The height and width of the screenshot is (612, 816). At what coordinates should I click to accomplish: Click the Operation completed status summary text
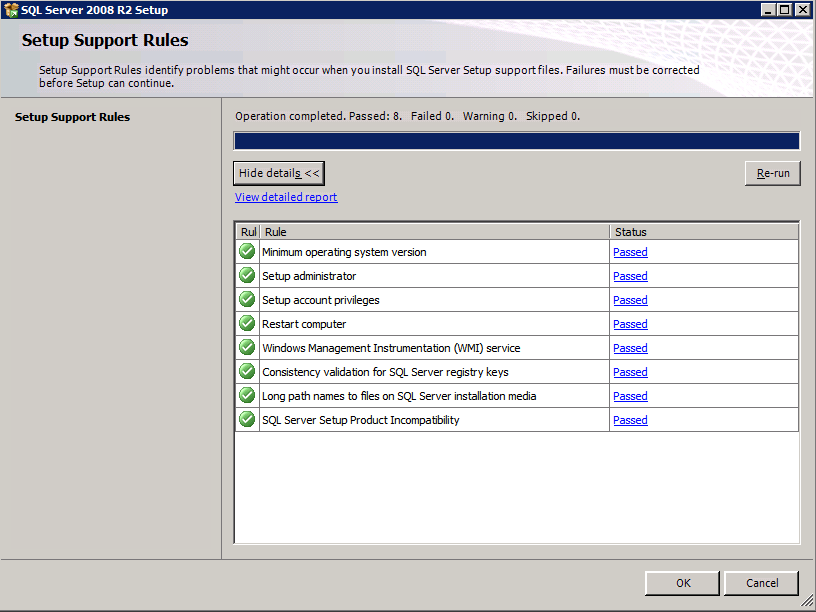pos(407,116)
